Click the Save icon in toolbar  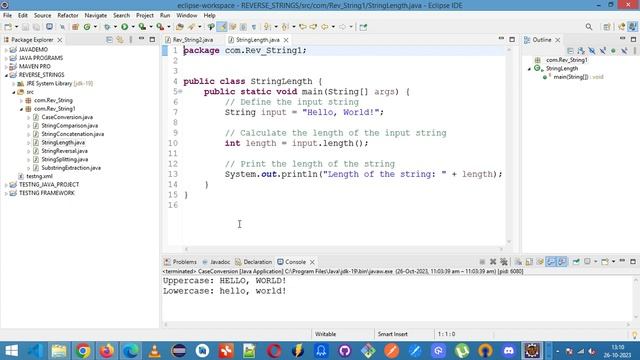[25, 27]
